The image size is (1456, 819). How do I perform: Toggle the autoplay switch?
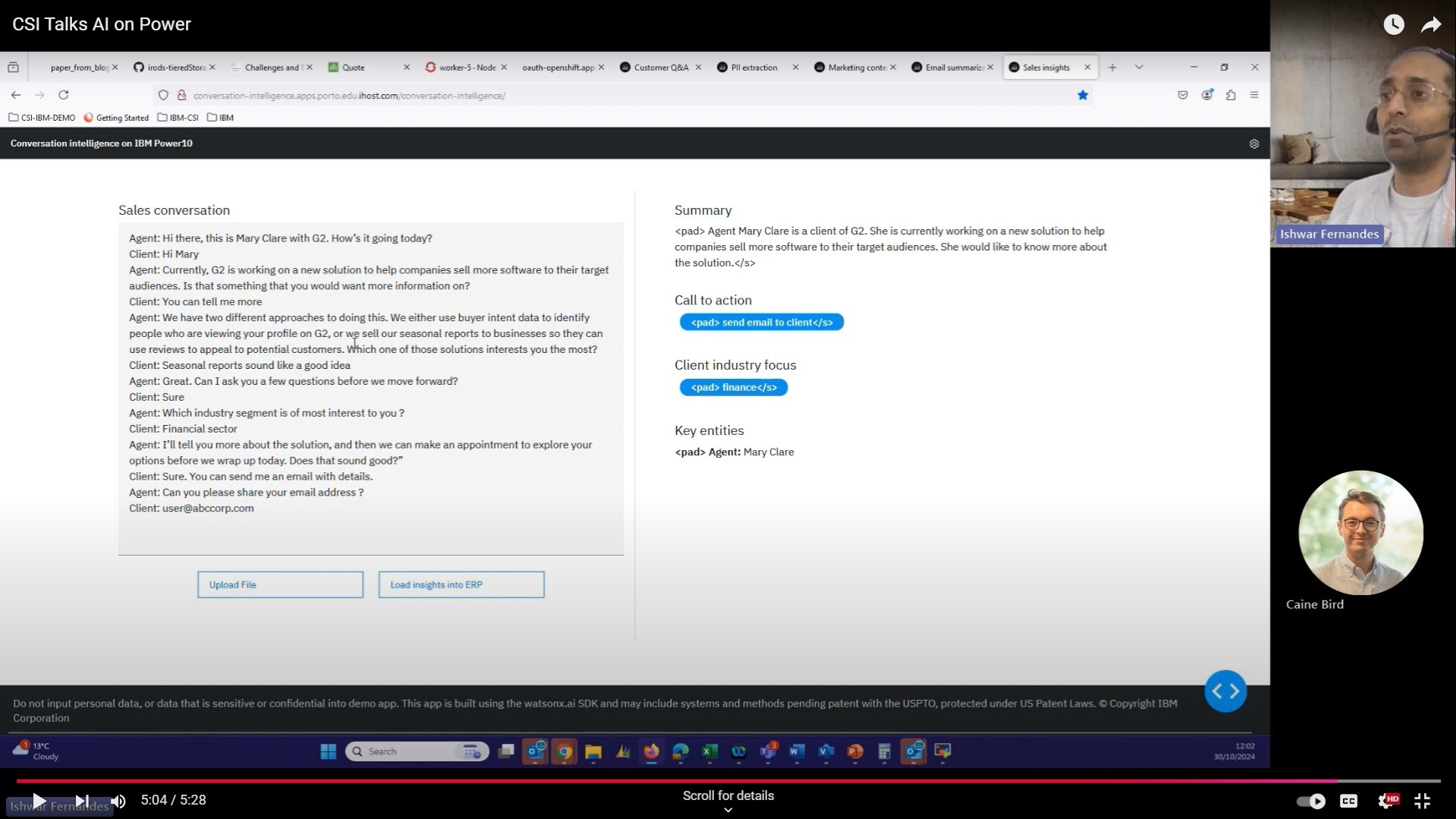1311,801
